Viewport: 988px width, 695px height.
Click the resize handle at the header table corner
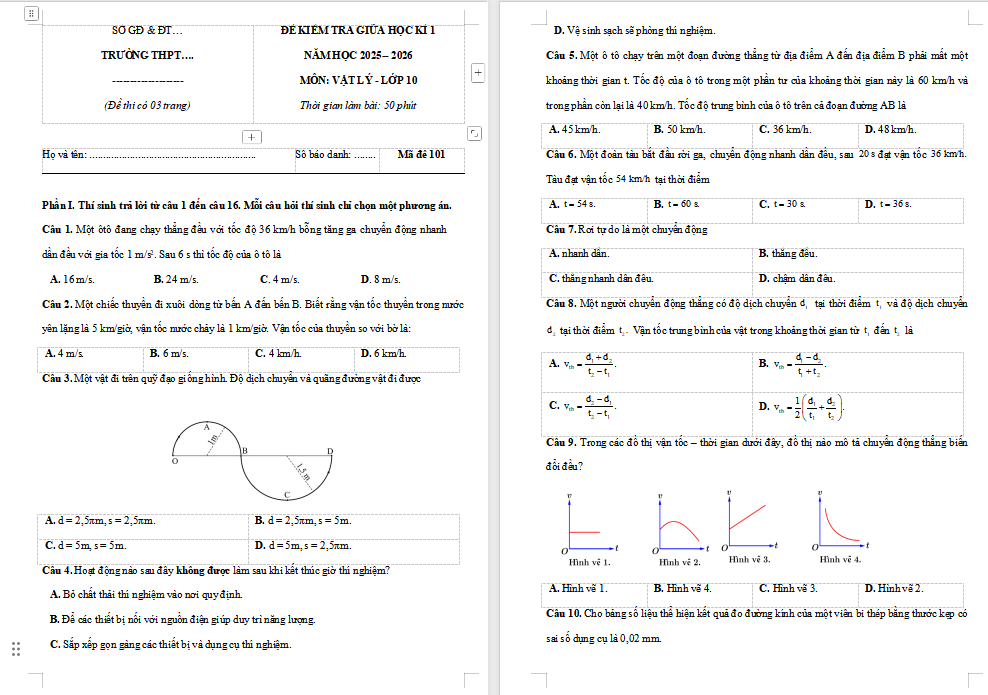[474, 133]
